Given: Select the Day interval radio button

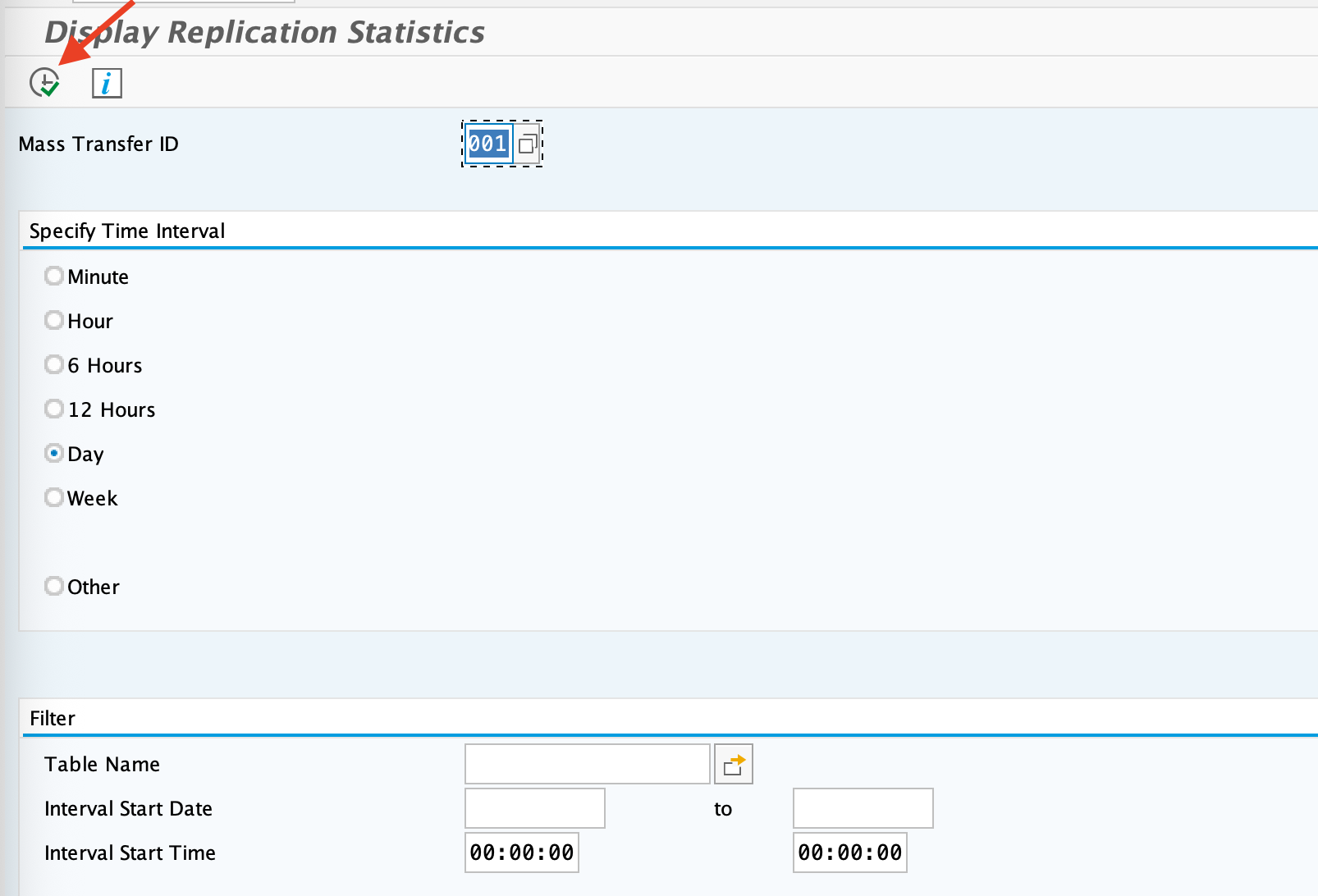Looking at the screenshot, I should point(54,453).
